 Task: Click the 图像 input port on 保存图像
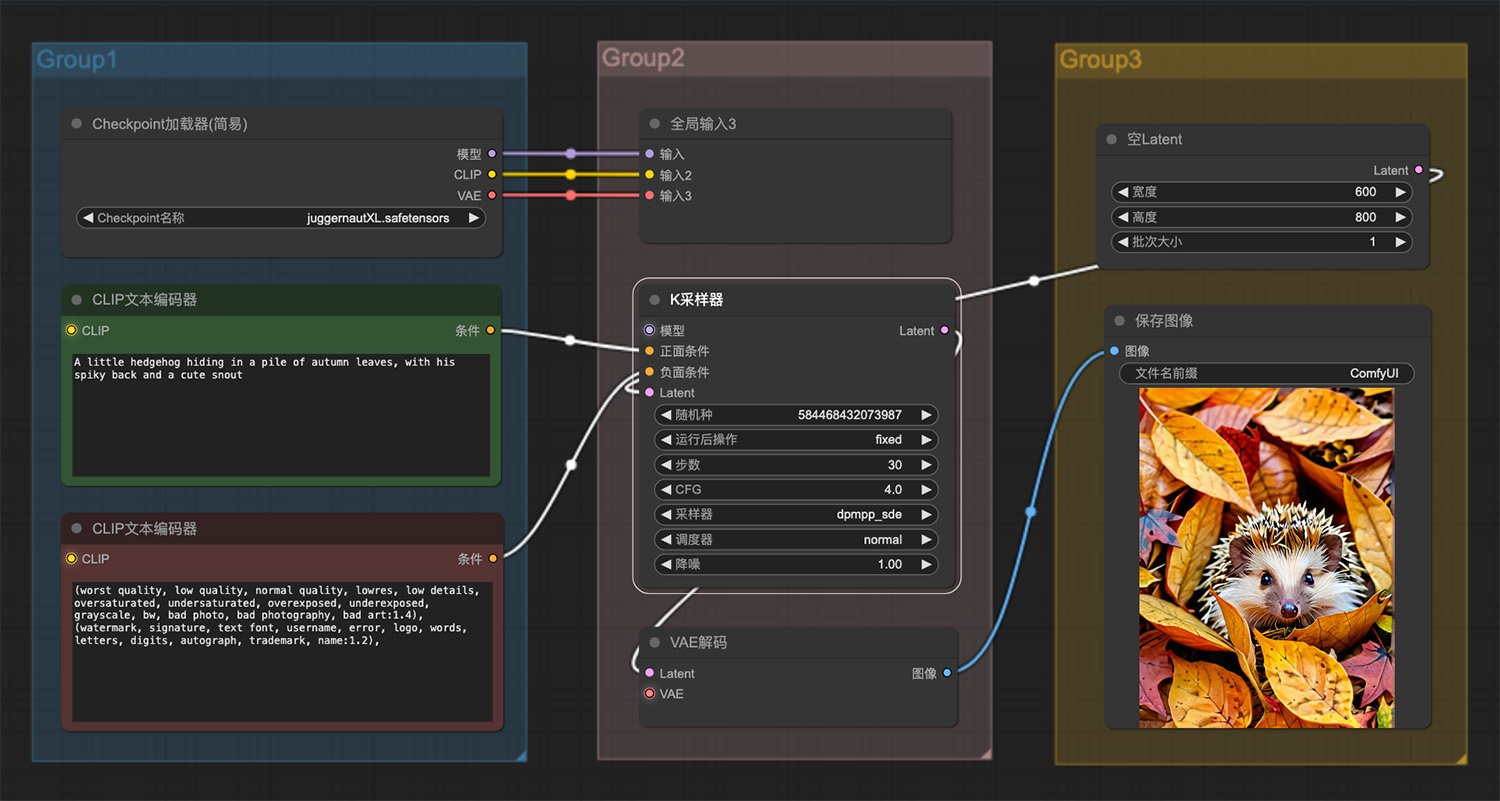[x=1114, y=351]
